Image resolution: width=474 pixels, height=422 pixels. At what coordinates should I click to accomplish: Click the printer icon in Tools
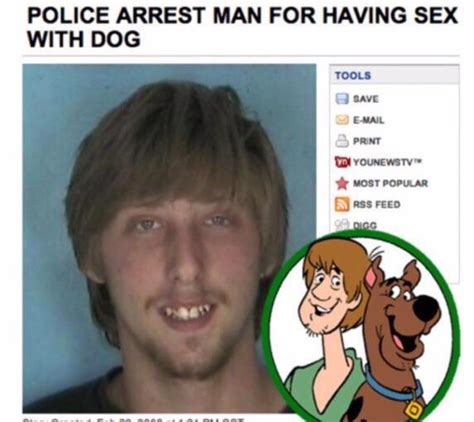point(342,141)
